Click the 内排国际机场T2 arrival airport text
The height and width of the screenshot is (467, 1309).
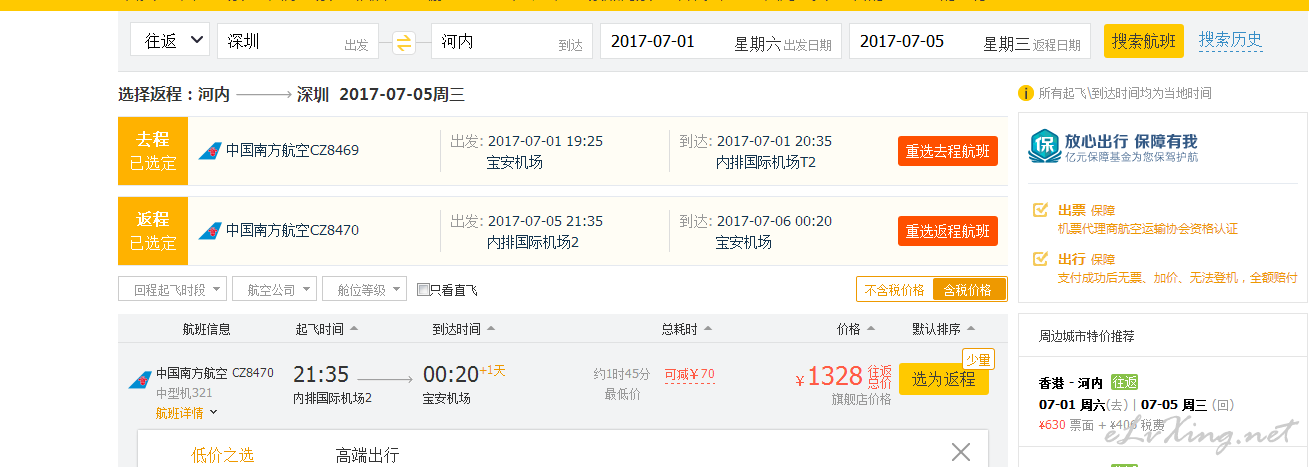point(766,162)
